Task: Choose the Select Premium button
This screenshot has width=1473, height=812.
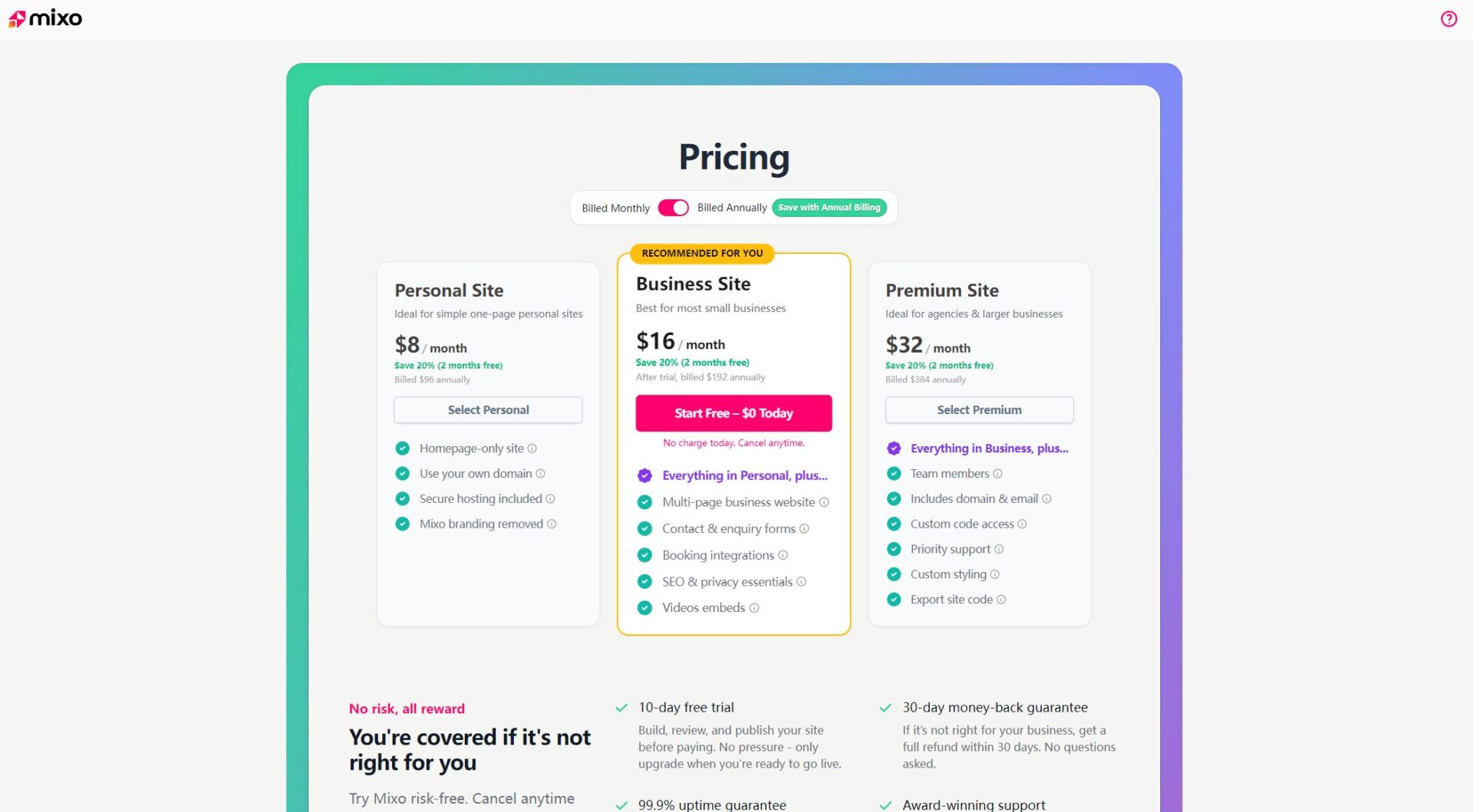Action: (979, 410)
